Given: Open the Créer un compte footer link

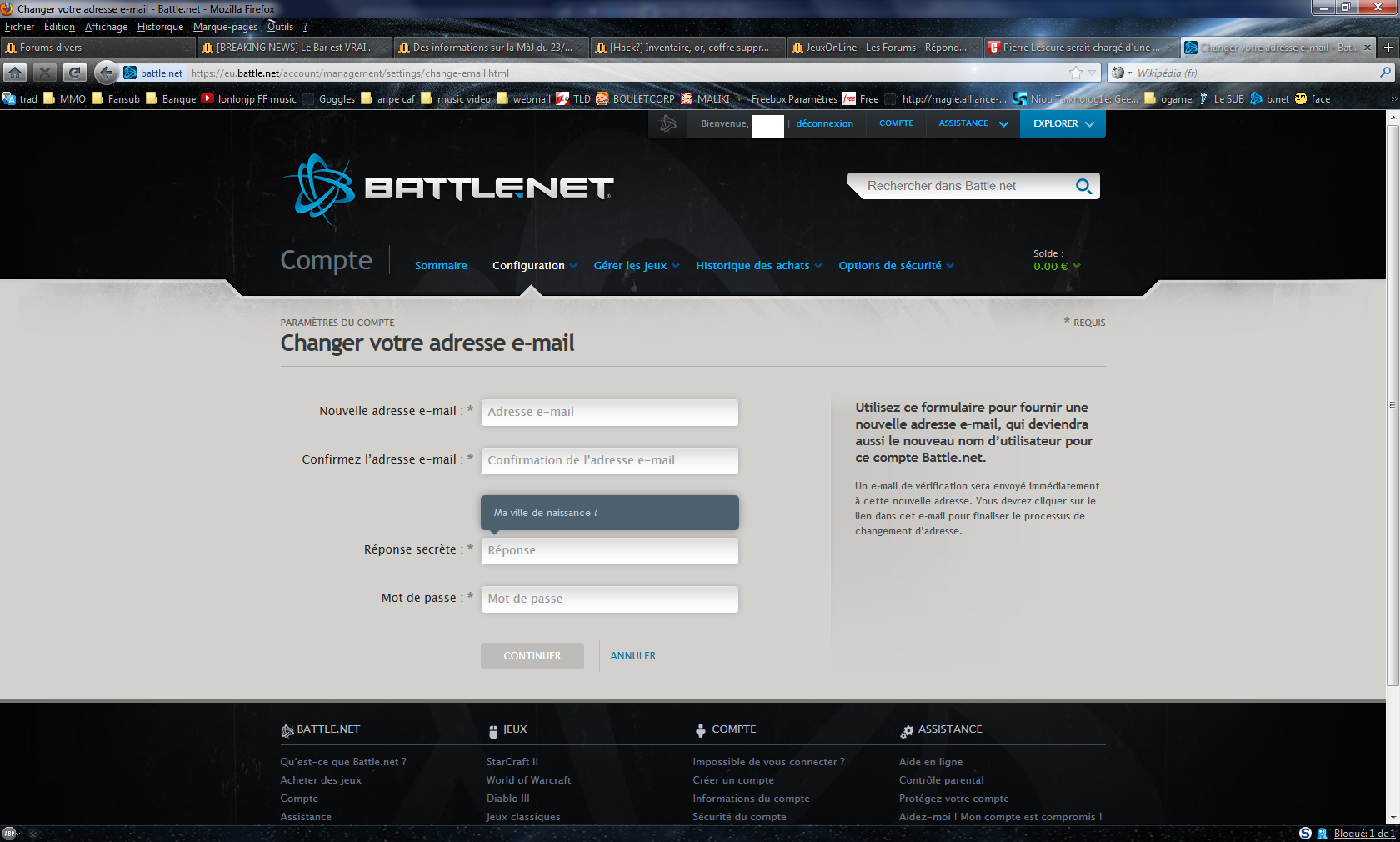Looking at the screenshot, I should 733,780.
